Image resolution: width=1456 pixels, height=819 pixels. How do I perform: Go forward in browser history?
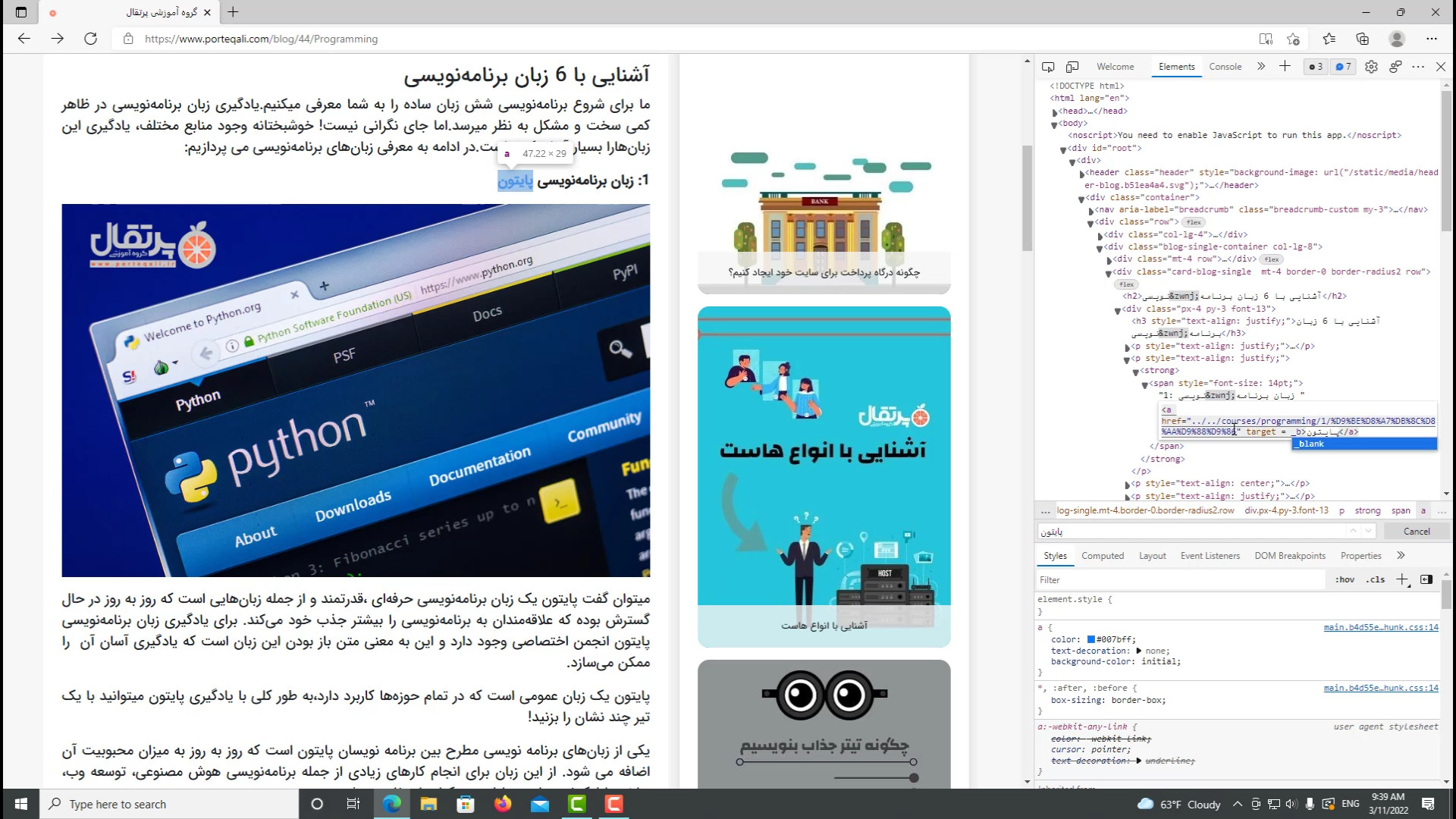pyautogui.click(x=58, y=39)
